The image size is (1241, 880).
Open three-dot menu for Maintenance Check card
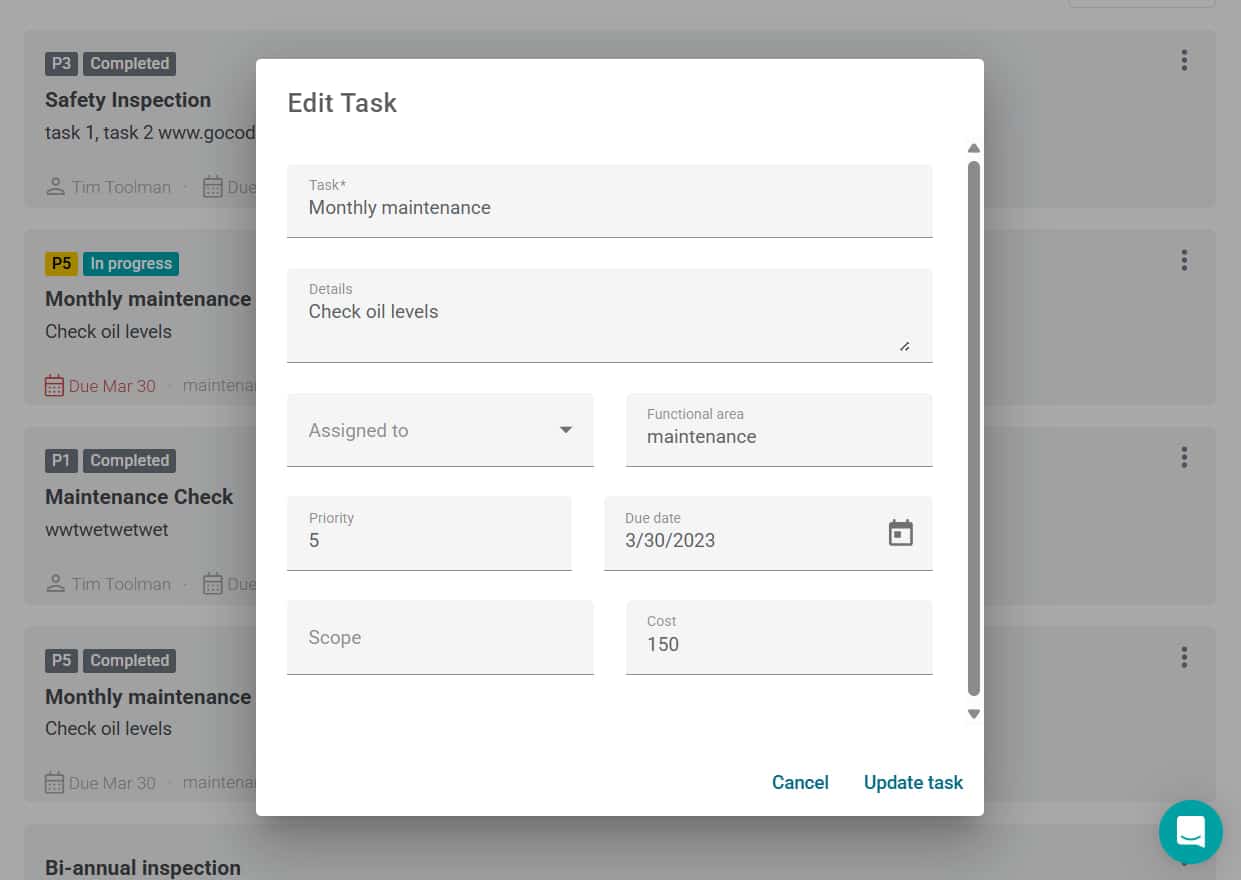(x=1184, y=457)
